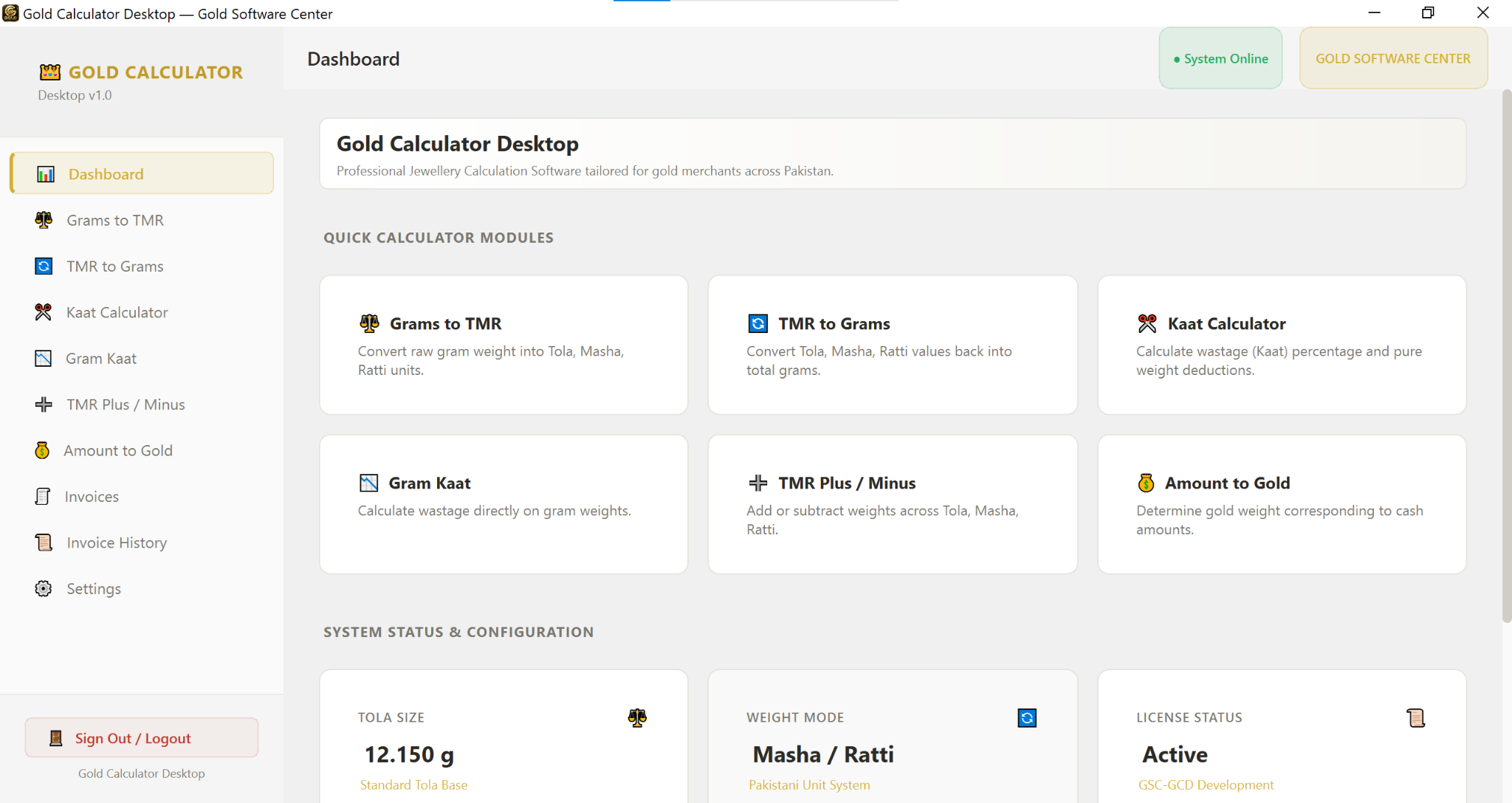Click the scales icon in the Tola Size card

(x=637, y=717)
